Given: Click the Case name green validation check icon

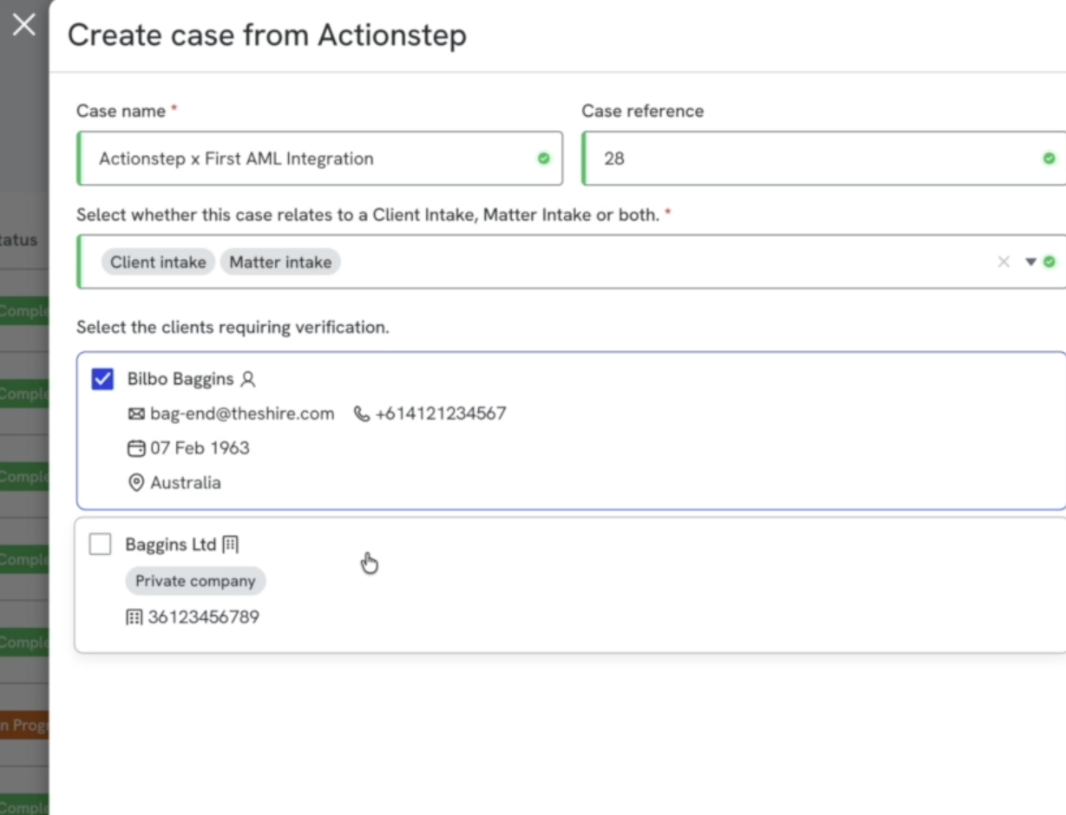Looking at the screenshot, I should tap(543, 158).
